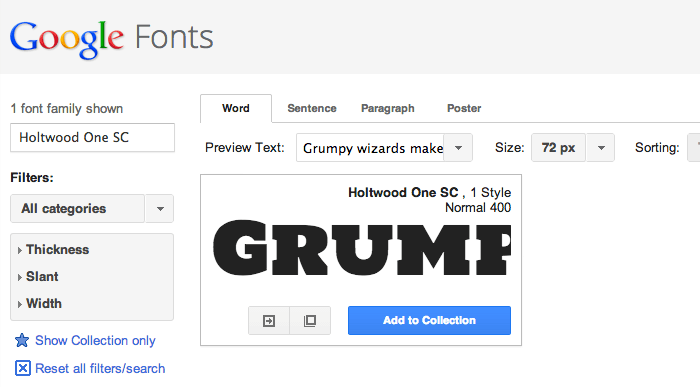The height and width of the screenshot is (387, 700).
Task: Click the Preview Text input field
Action: click(370, 147)
